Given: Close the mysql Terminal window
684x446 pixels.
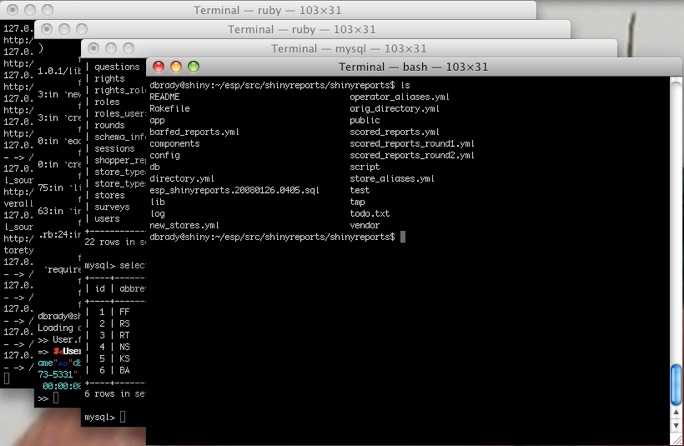Looking at the screenshot, I should tap(93, 48).
